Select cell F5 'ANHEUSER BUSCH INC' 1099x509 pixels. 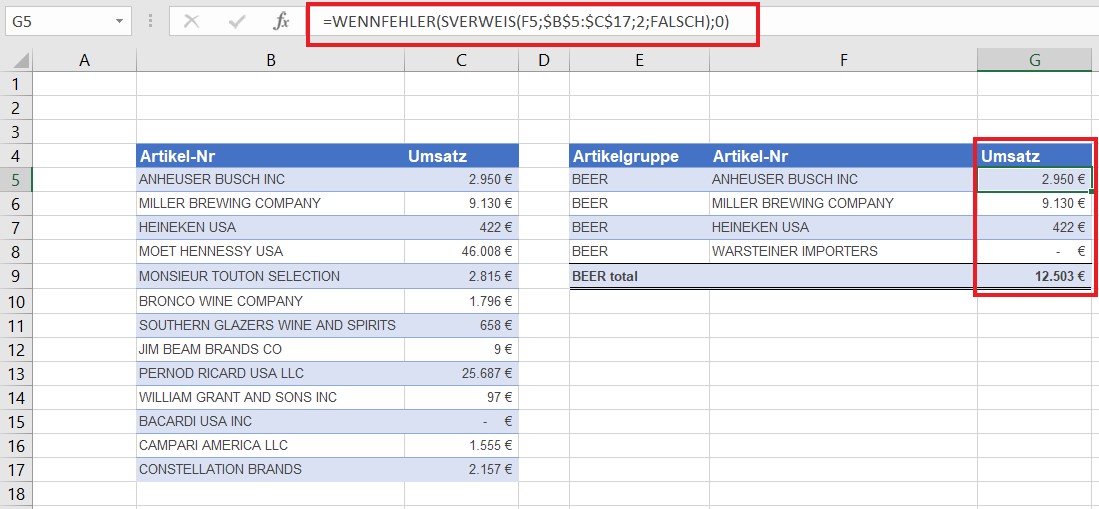pos(843,179)
